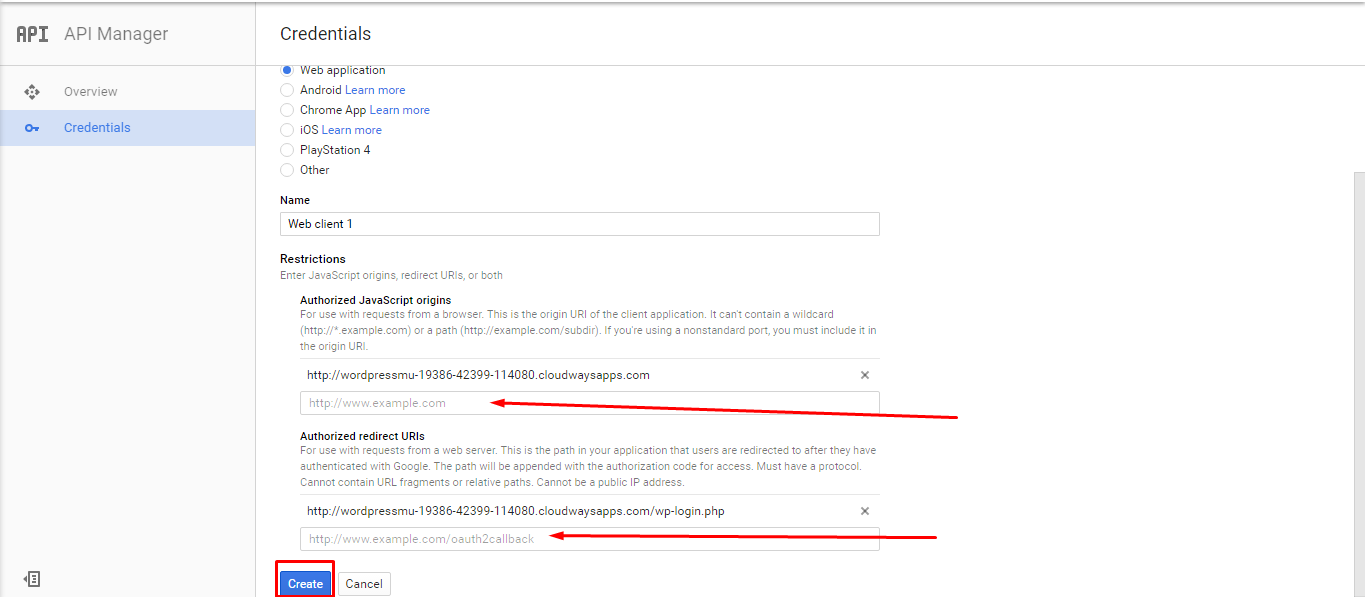Remove the authorized JavaScript origin entry

coord(865,375)
